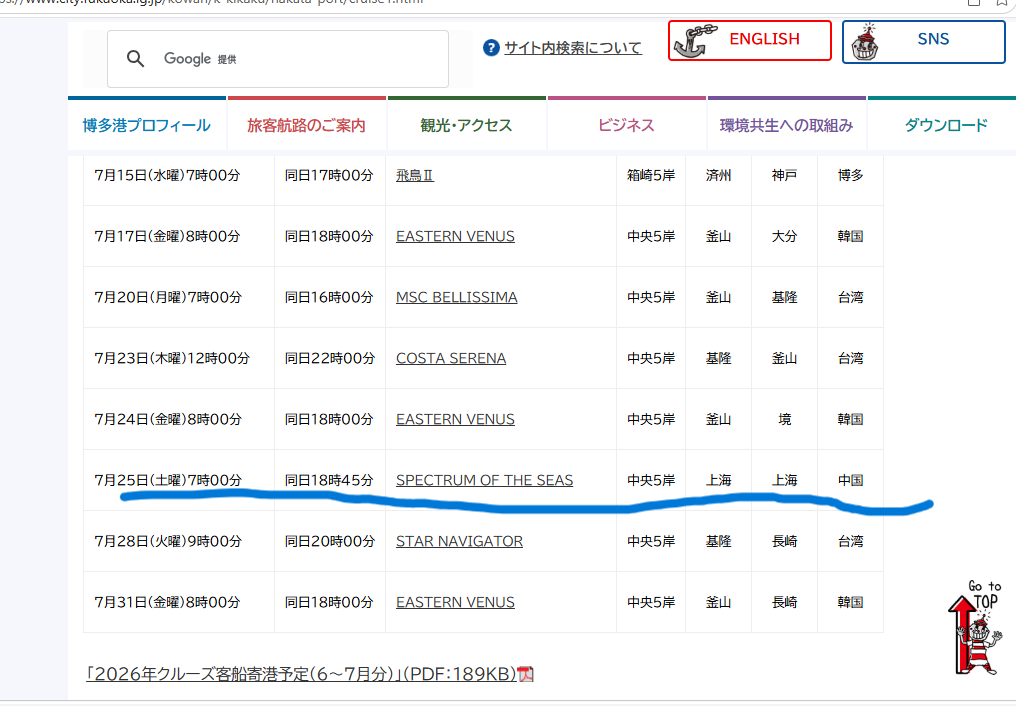Open MSC BELLISSIMA ship link
The height and width of the screenshot is (706, 1016).
click(457, 297)
